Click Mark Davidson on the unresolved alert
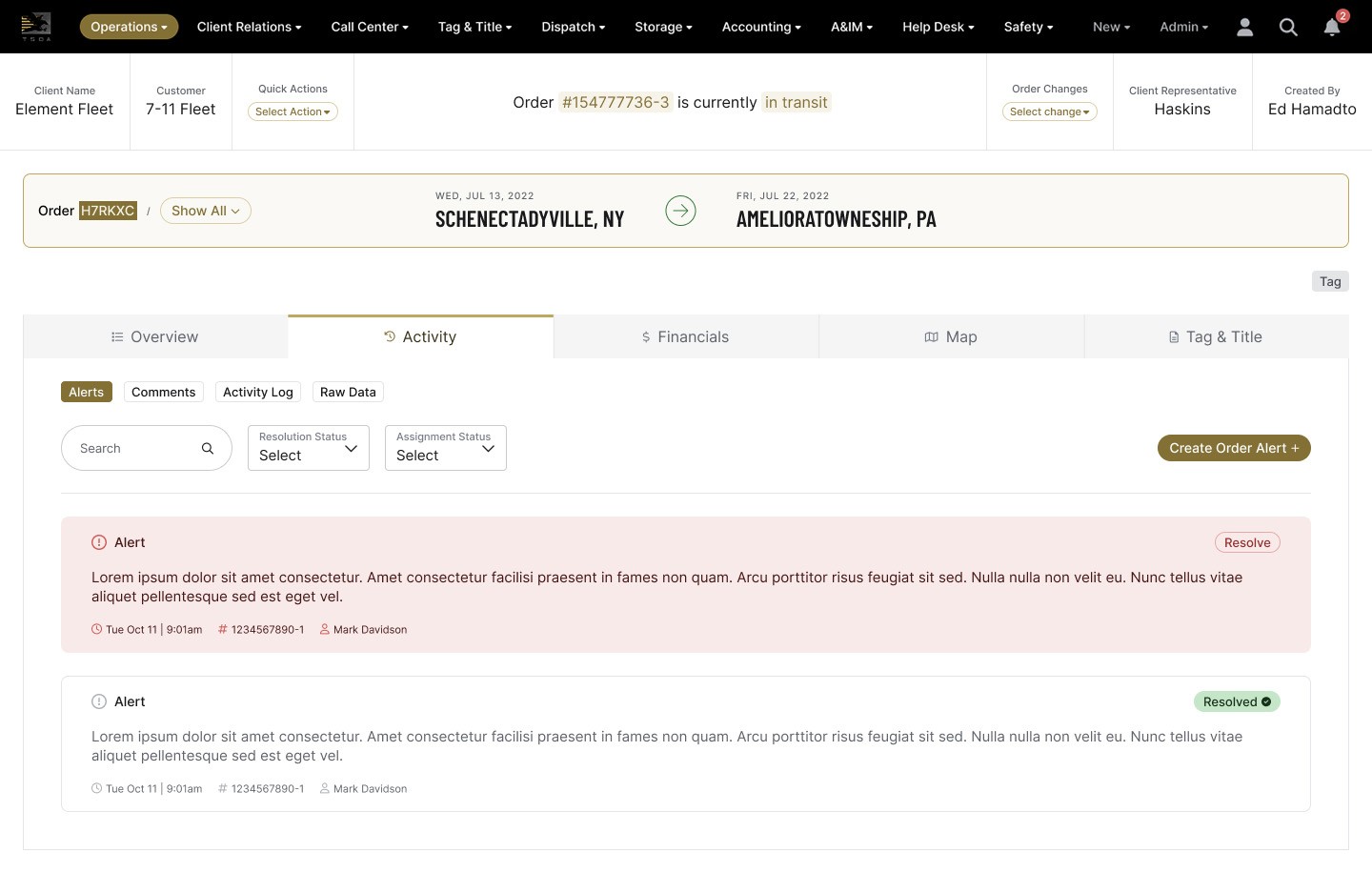Screen dimensions: 1372x873 pyautogui.click(x=370, y=629)
